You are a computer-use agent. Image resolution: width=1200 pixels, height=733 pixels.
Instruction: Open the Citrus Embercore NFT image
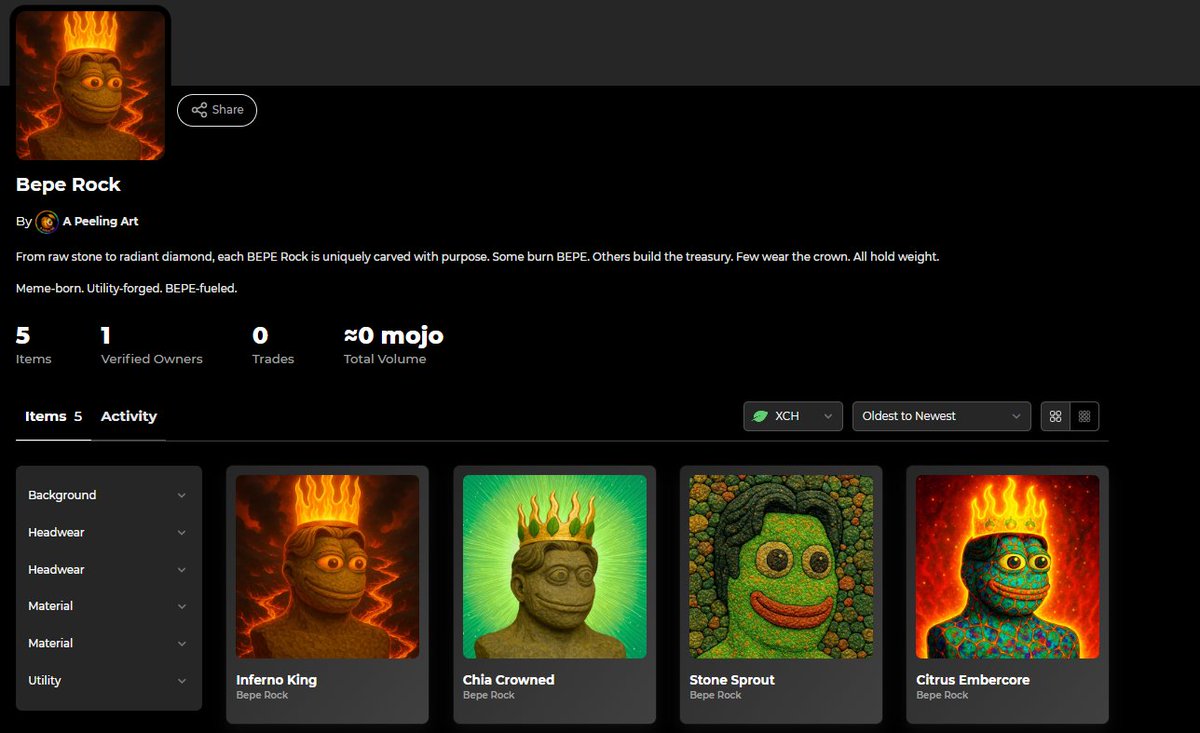click(x=1008, y=566)
